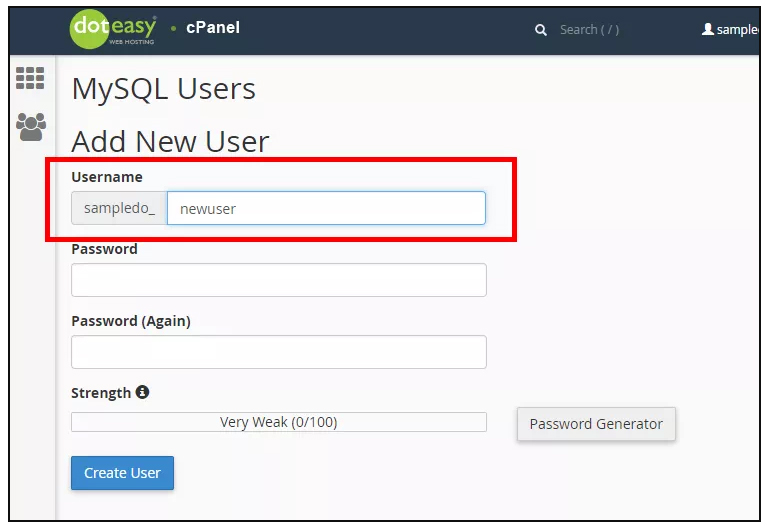The width and height of the screenshot is (770, 528).
Task: Open the sample account menu
Action: (x=731, y=29)
